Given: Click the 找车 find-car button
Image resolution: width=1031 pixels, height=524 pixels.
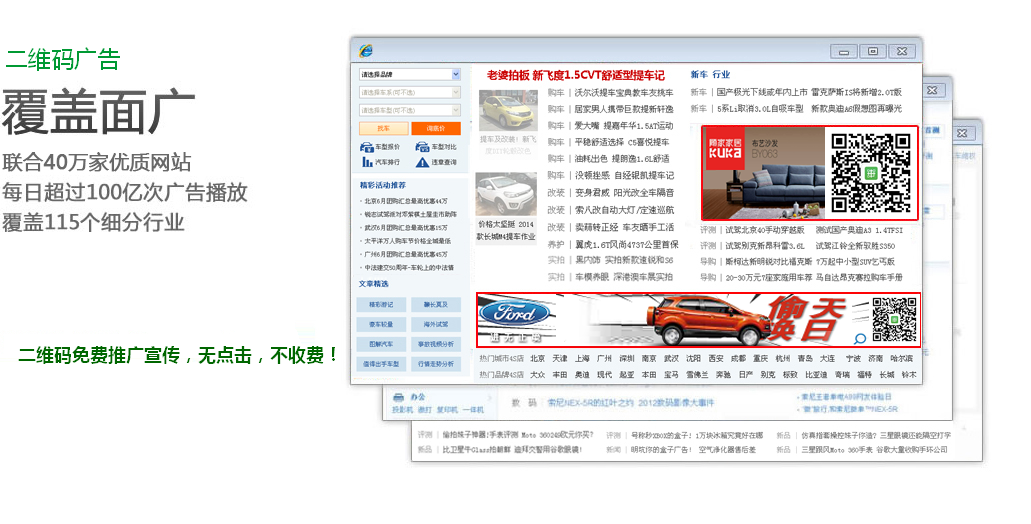Looking at the screenshot, I should pyautogui.click(x=383, y=128).
